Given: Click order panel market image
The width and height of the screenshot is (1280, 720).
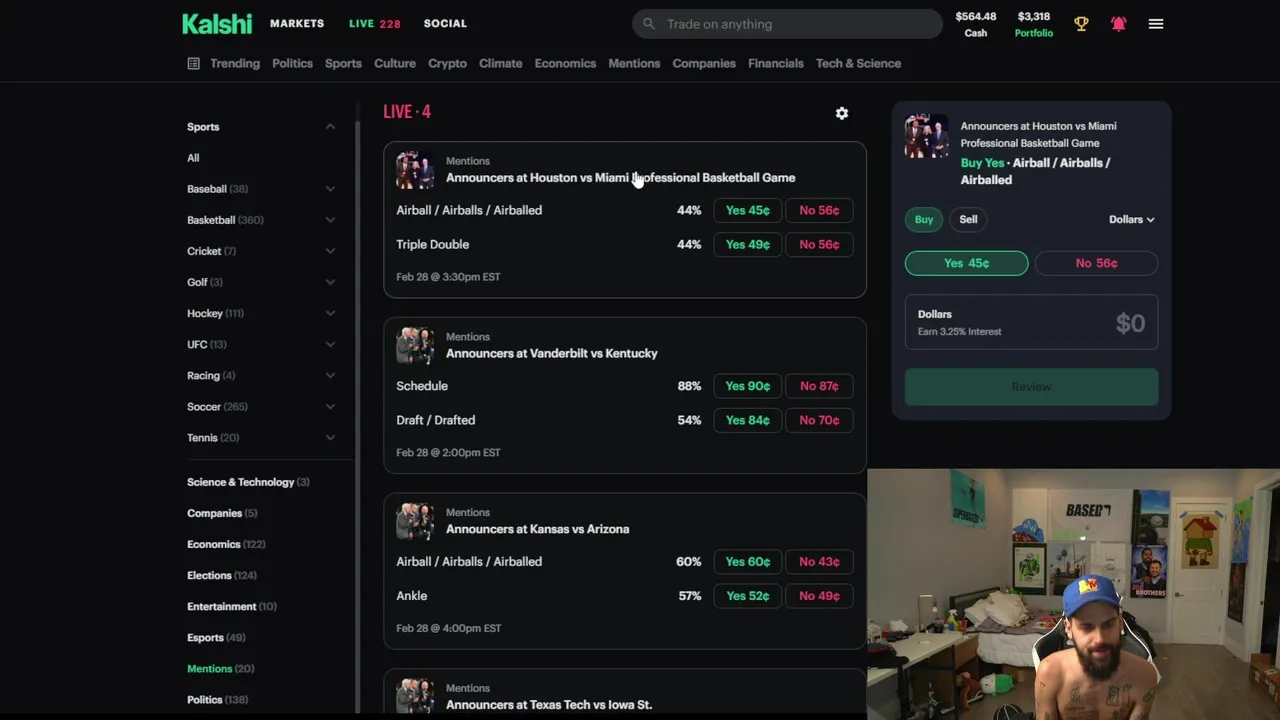Looking at the screenshot, I should coord(927,136).
